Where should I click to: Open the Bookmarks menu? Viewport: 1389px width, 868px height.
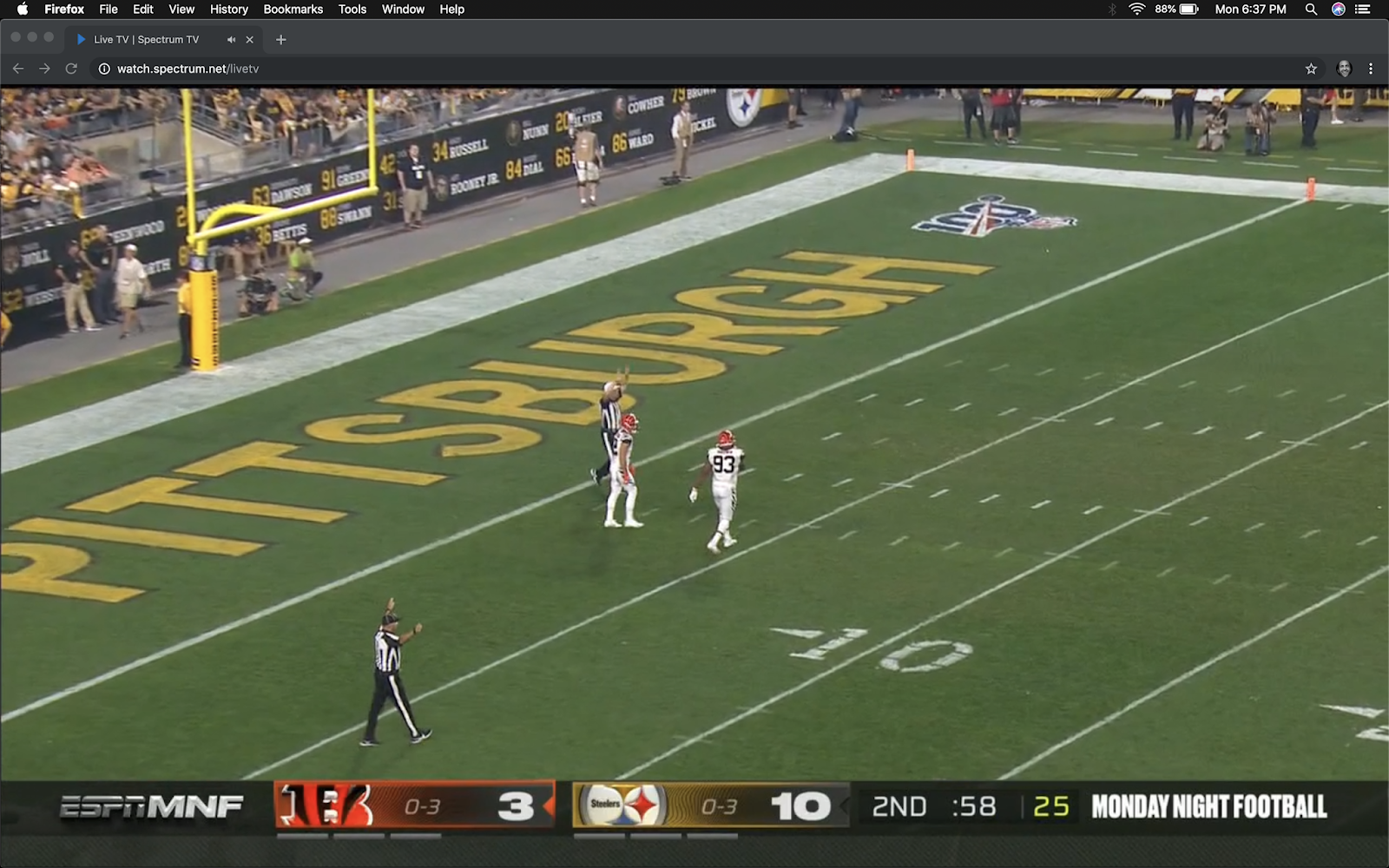click(293, 10)
